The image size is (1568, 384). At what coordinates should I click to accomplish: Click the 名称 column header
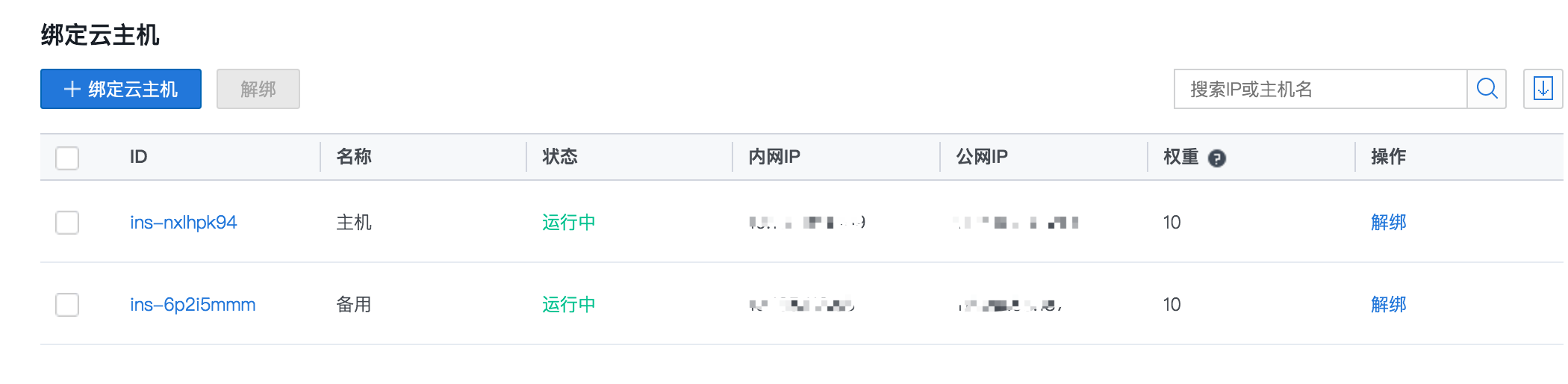(x=354, y=157)
